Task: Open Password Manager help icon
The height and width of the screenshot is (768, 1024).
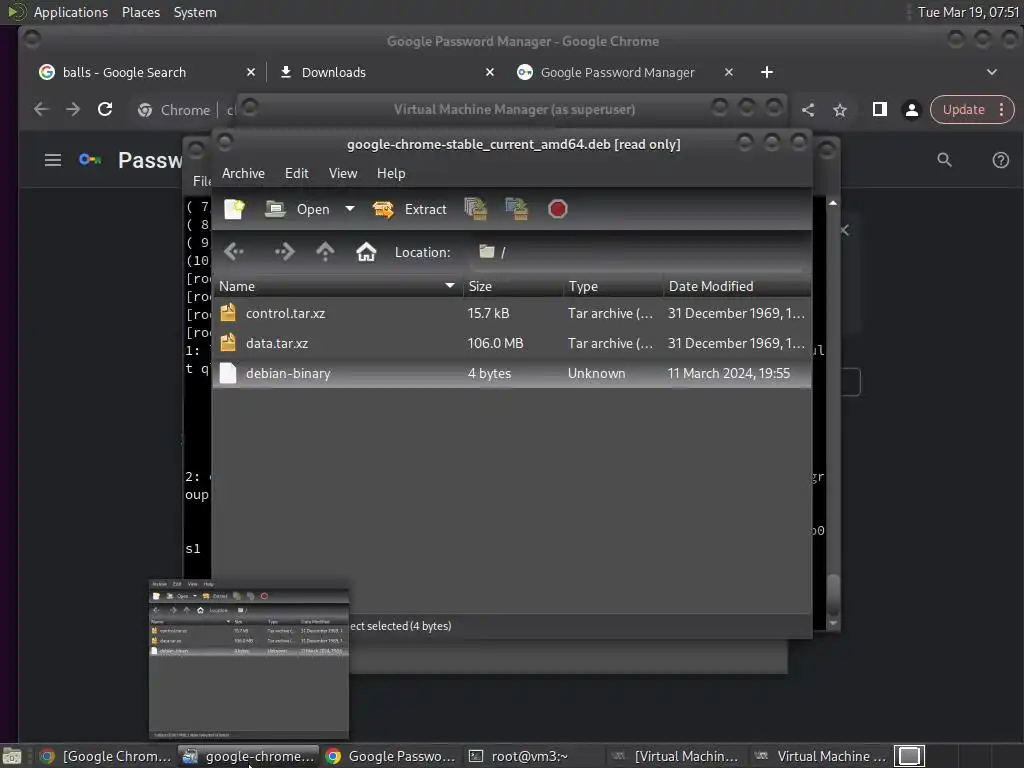Action: click(1000, 160)
